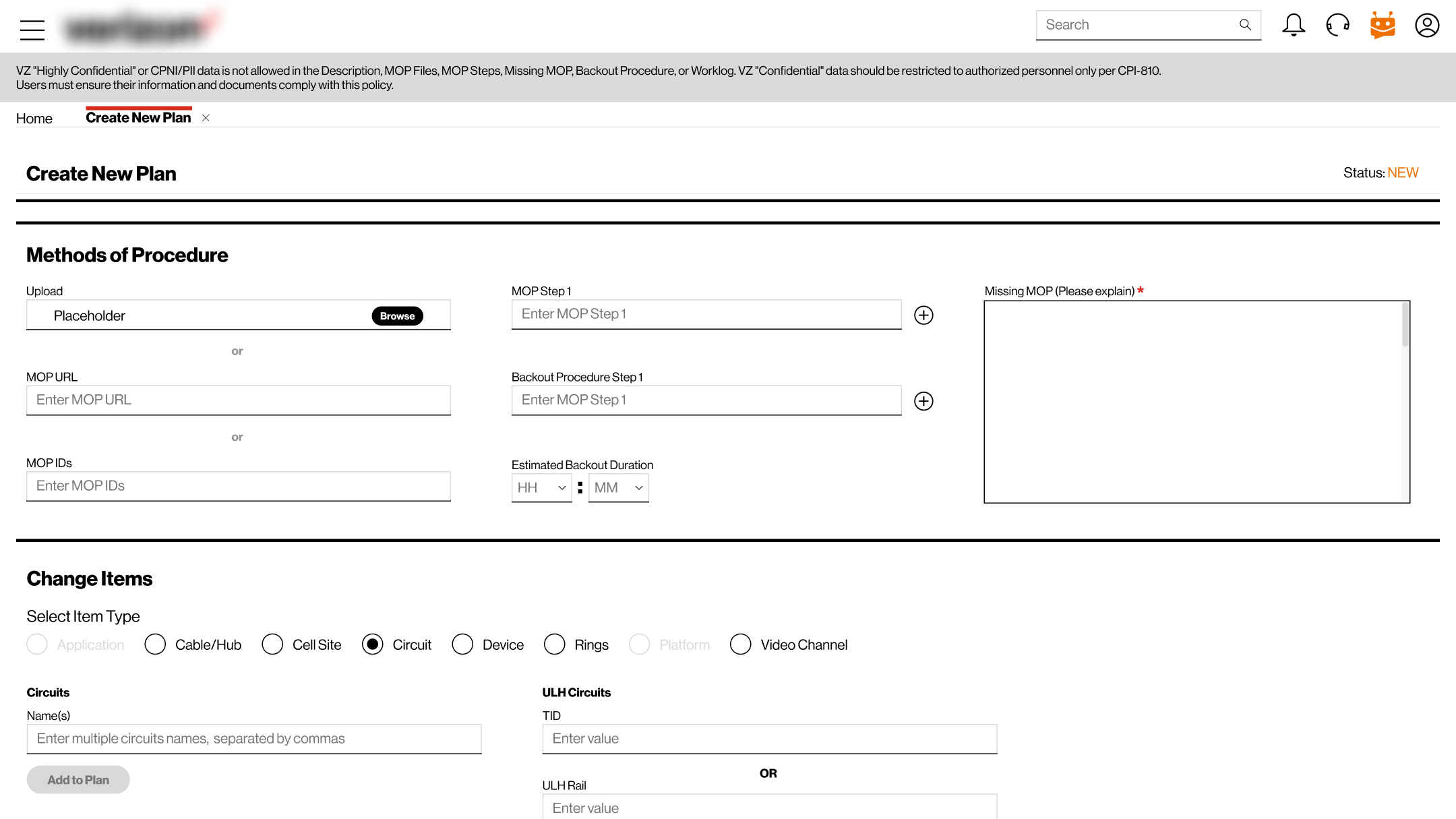
Task: Click the Add to Plan button
Action: [x=78, y=780]
